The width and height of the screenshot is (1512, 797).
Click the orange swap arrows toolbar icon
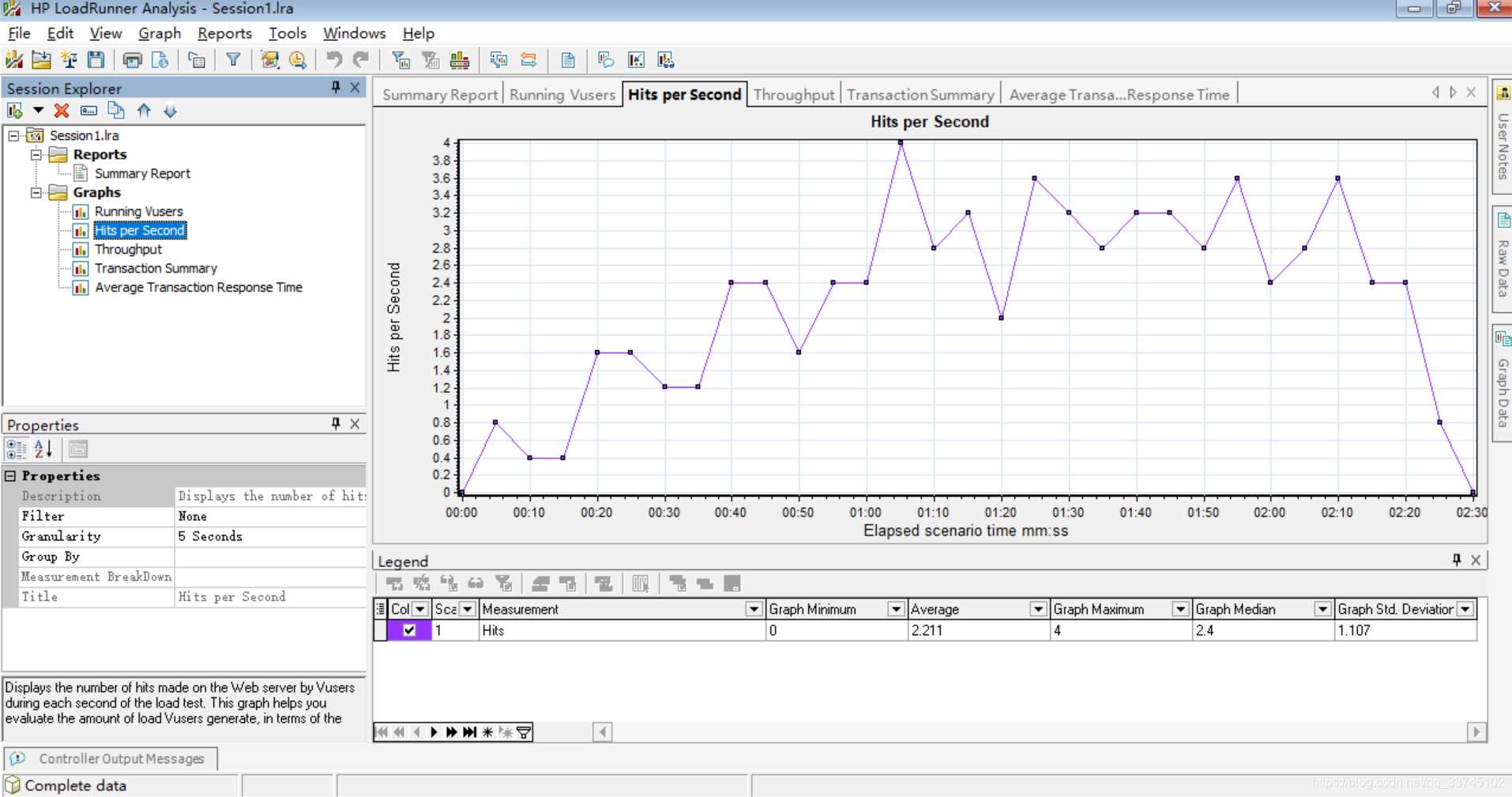[528, 60]
